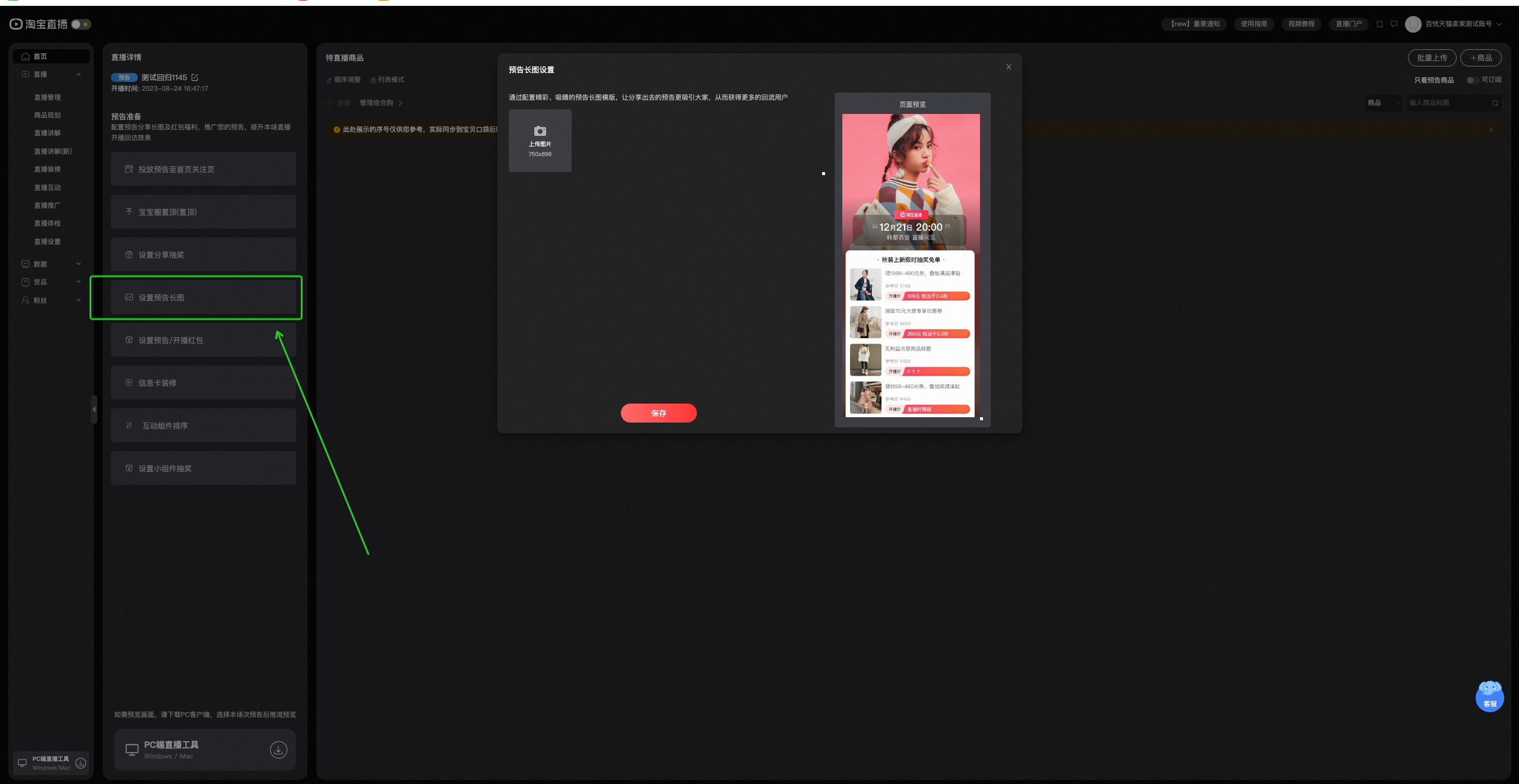Viewport: 1519px width, 784px height.
Task: Click calendar icon of 投放预告至首页关注页
Action: tap(129, 170)
